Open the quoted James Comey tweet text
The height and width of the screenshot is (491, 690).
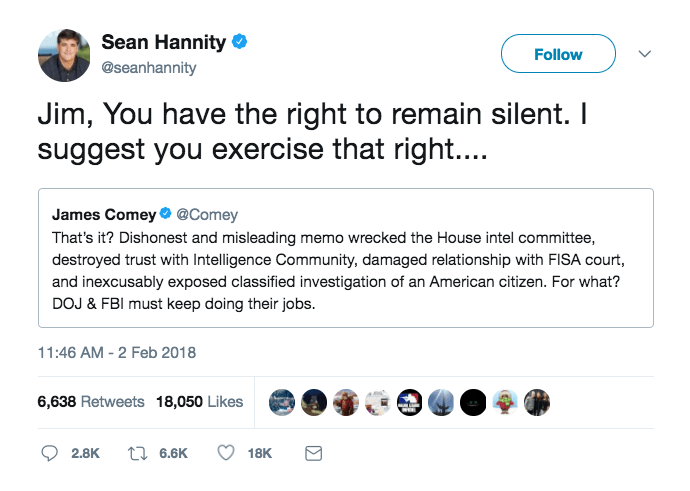338,271
